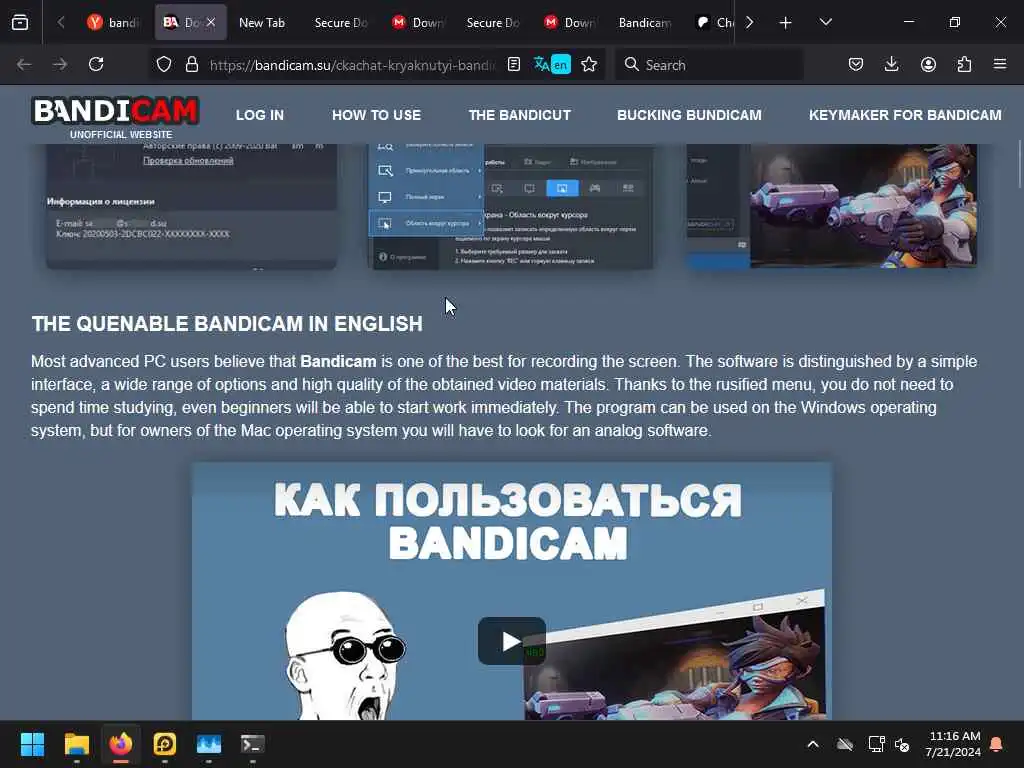Click the Firefox taskbar icon
This screenshot has height=768, width=1024.
click(x=121, y=744)
